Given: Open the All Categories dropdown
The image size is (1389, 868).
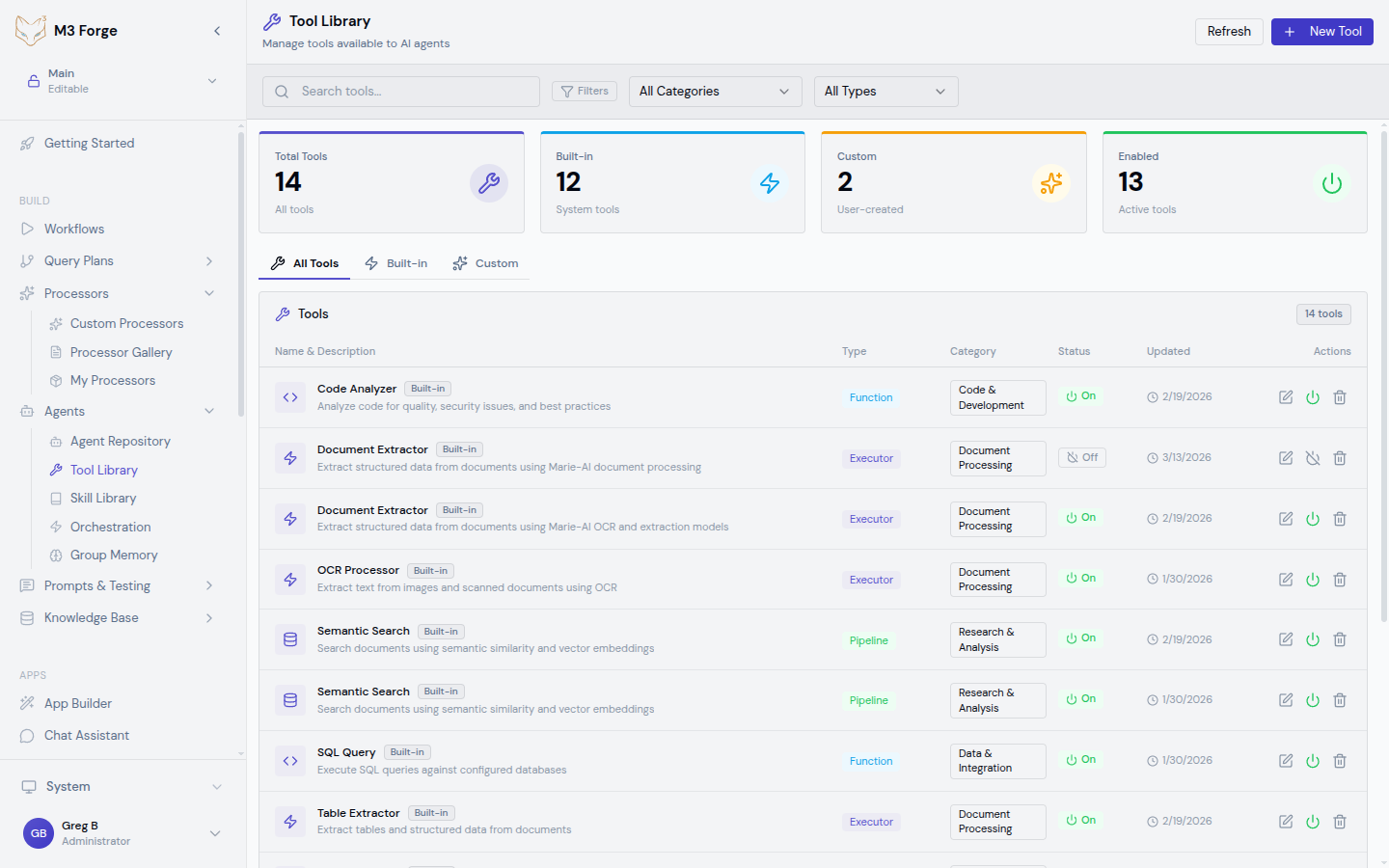Looking at the screenshot, I should point(715,91).
